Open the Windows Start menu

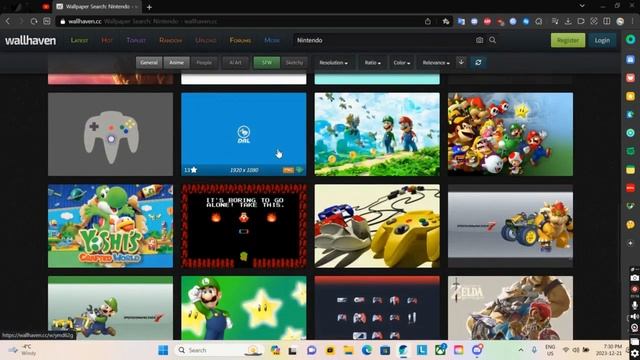[x=163, y=350]
